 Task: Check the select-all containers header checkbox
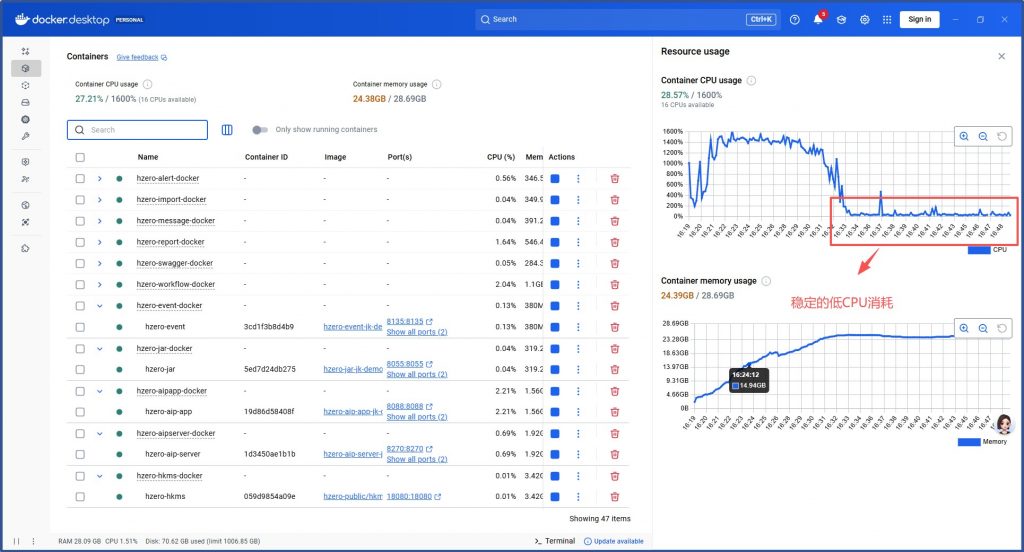pos(80,157)
